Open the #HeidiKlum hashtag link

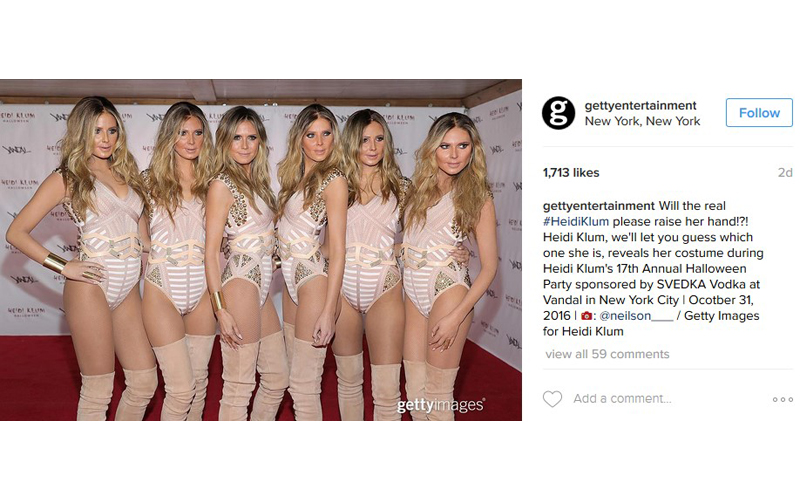click(576, 221)
